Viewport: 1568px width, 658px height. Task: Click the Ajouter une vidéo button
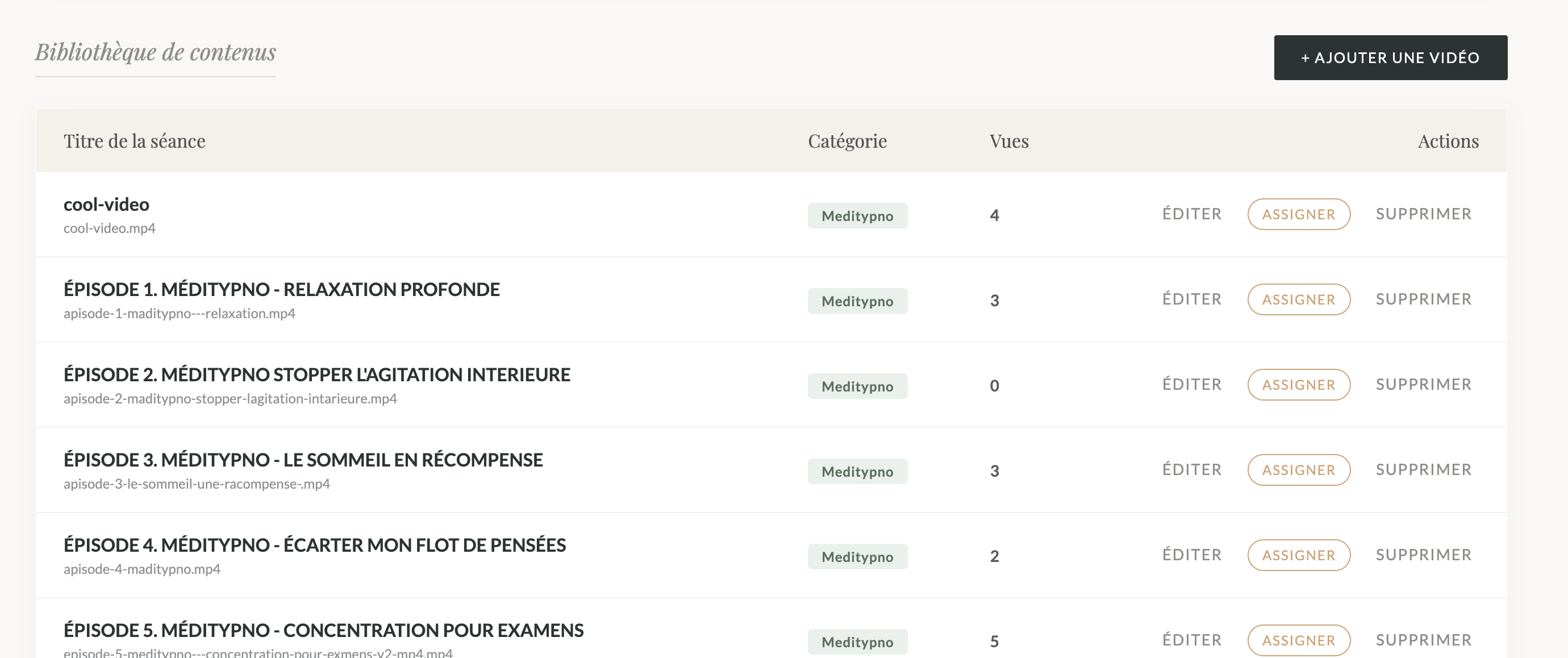point(1390,58)
